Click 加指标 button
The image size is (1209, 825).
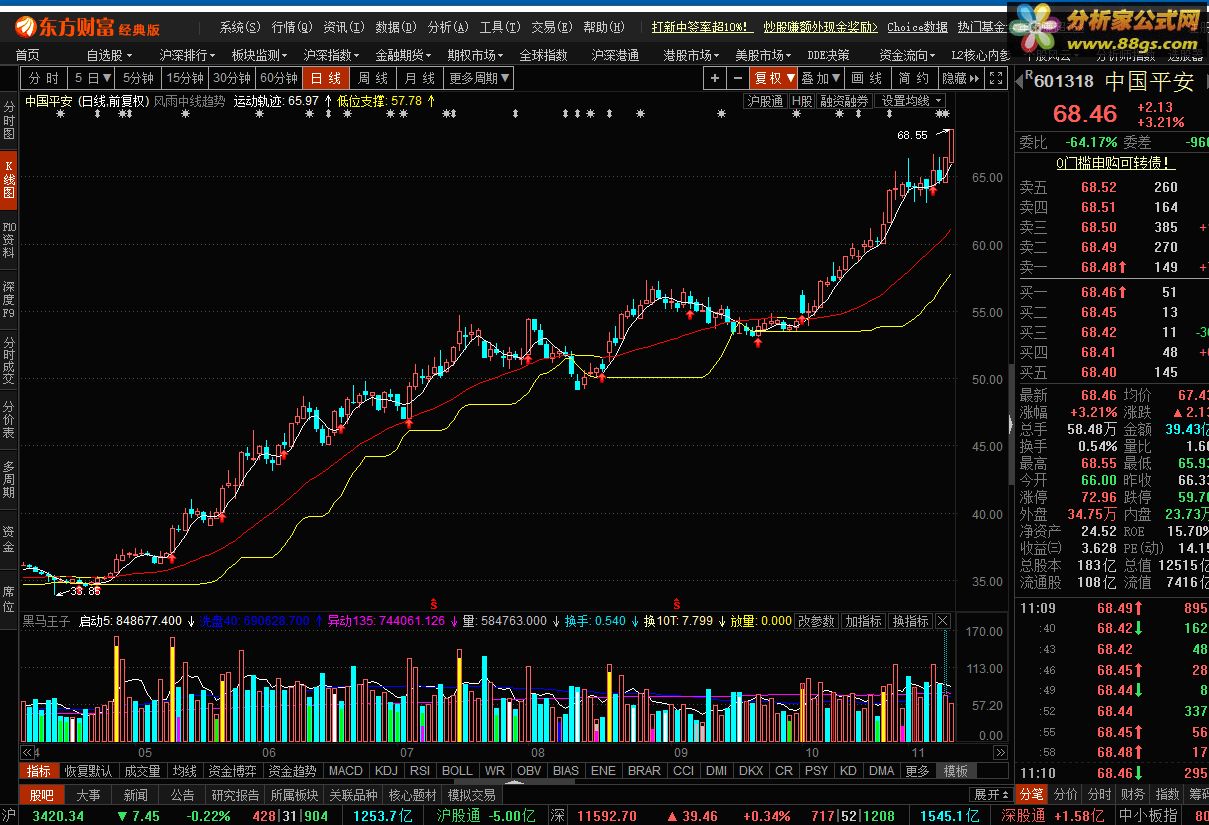point(863,621)
